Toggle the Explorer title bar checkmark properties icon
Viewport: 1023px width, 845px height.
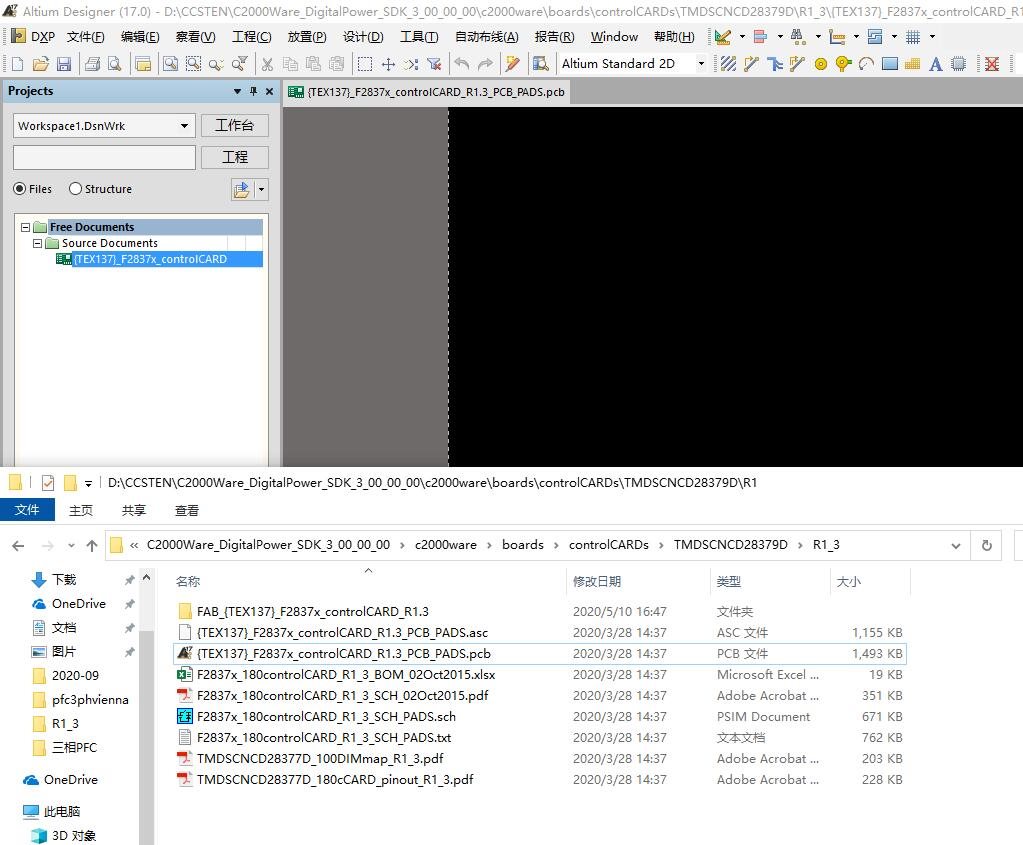(48, 483)
